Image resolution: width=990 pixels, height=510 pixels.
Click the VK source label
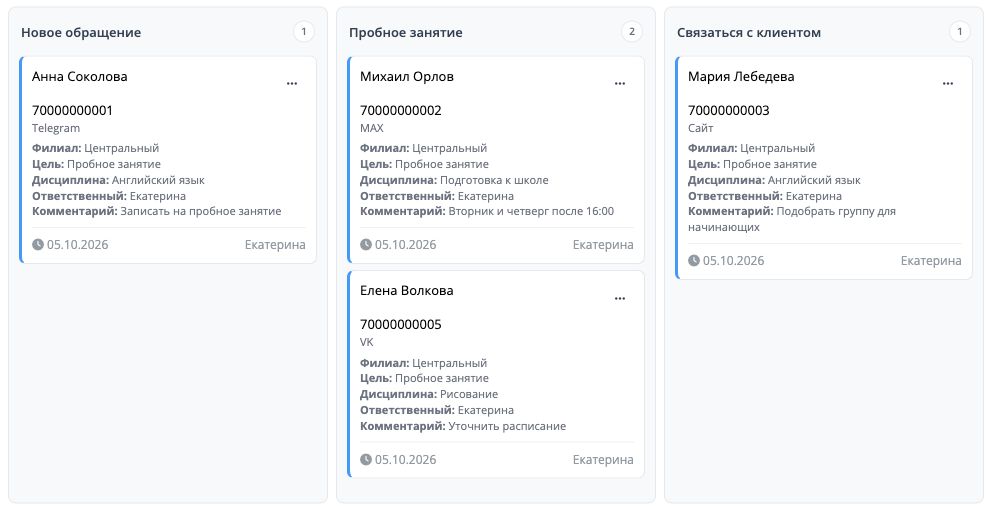pos(367,342)
